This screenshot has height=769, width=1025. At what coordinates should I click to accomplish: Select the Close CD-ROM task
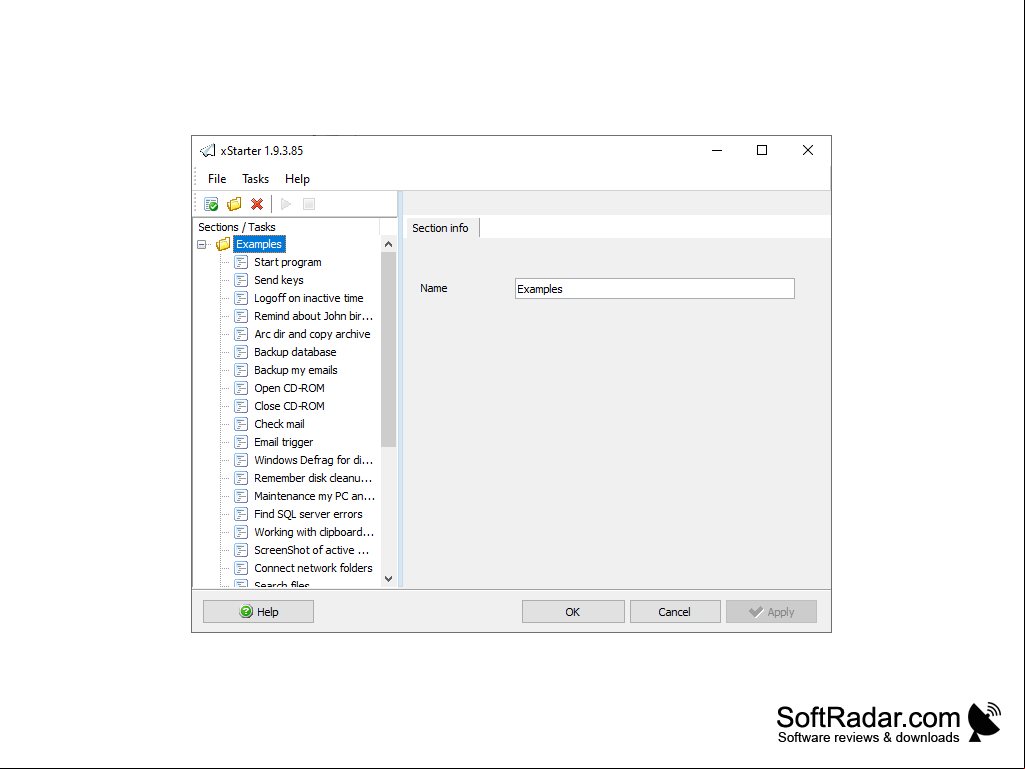289,406
